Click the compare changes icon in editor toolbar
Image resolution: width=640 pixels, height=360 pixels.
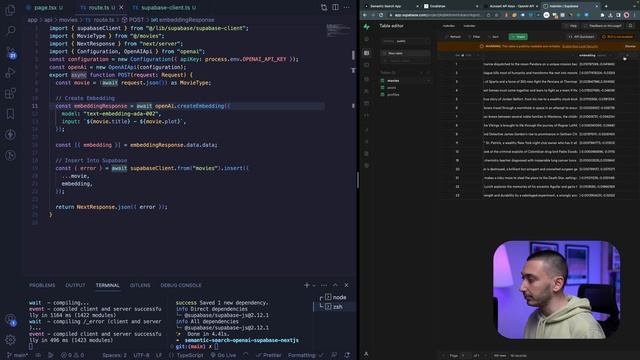tap(324, 7)
